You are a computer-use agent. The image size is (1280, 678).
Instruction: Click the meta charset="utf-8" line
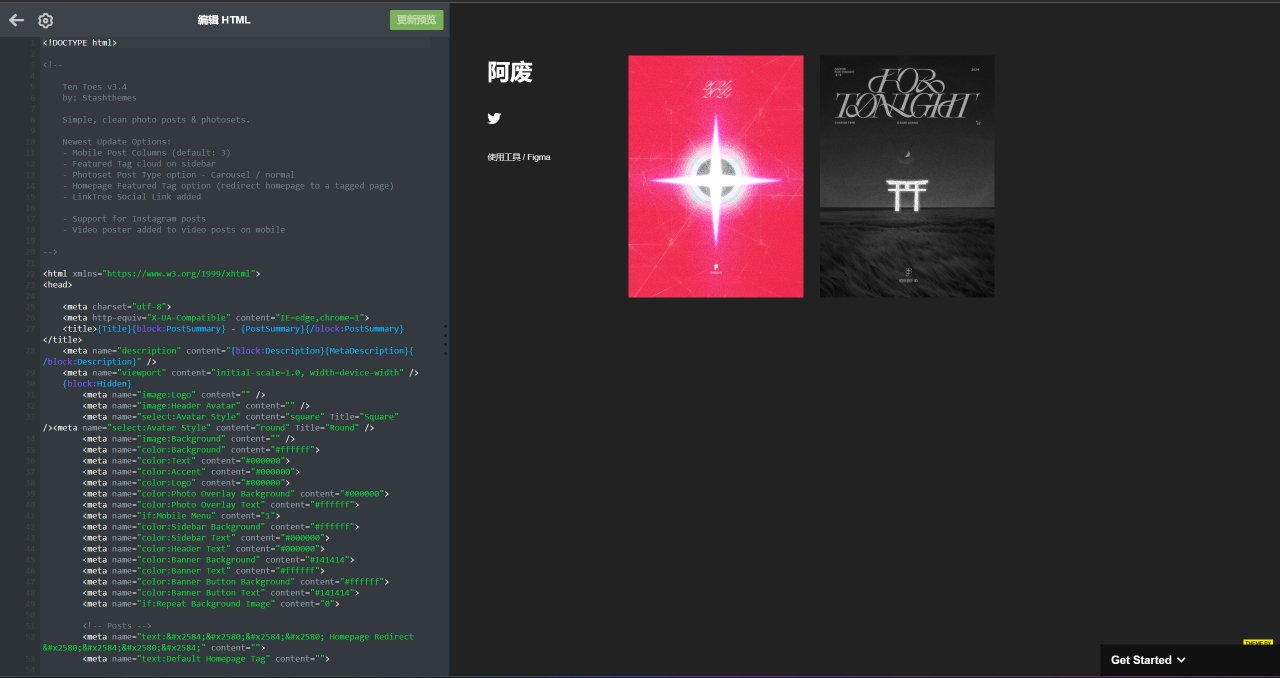117,307
